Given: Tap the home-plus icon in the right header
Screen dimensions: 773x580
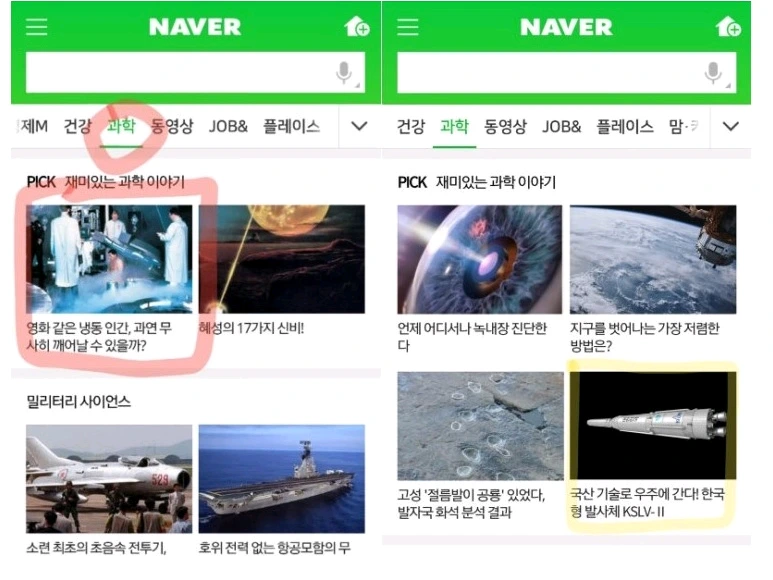Looking at the screenshot, I should pyautogui.click(x=728, y=26).
